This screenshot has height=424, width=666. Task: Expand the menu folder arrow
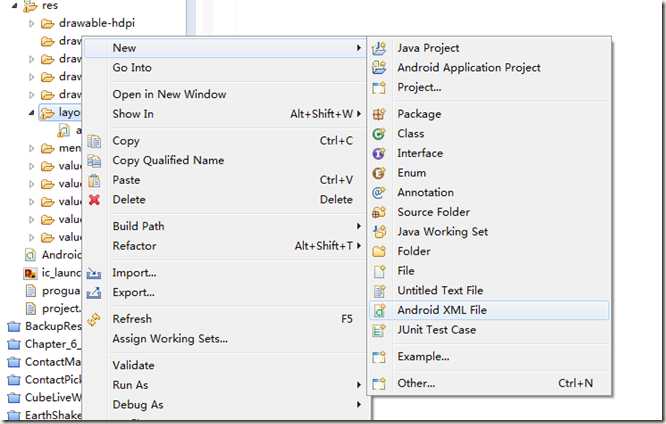coord(31,148)
